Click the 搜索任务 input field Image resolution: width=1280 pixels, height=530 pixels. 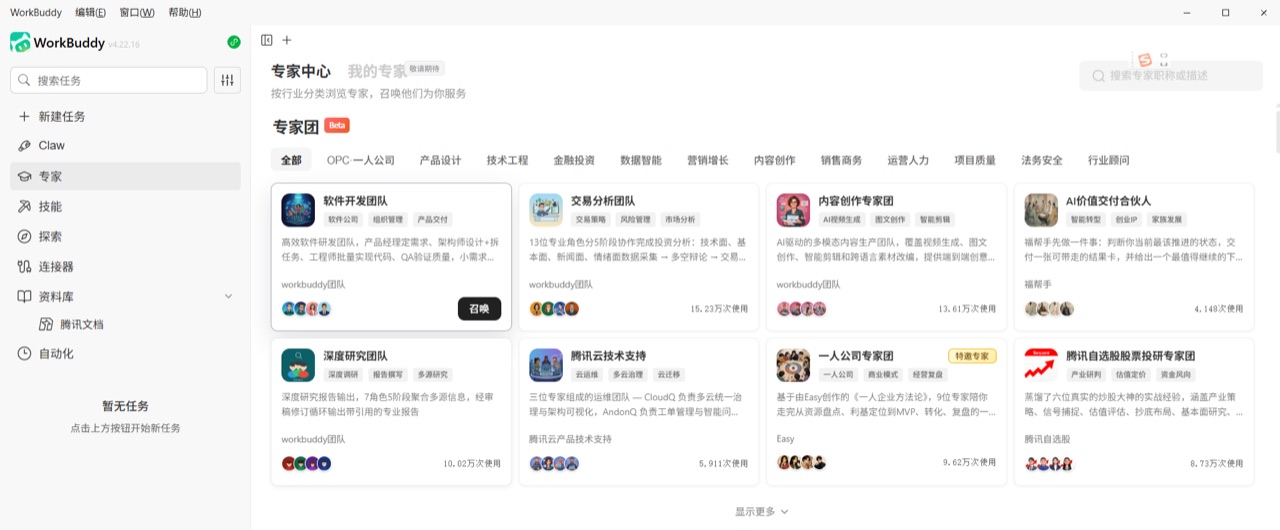click(109, 80)
